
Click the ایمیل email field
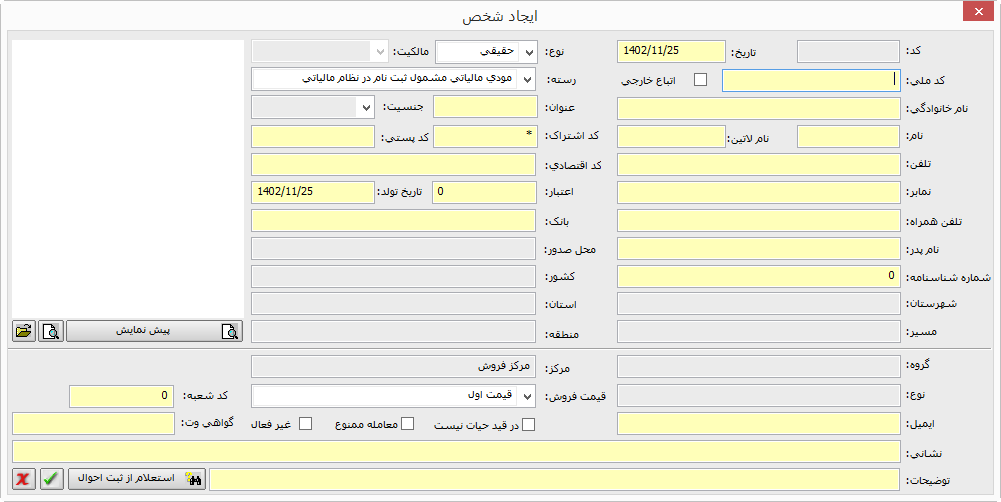[x=758, y=423]
